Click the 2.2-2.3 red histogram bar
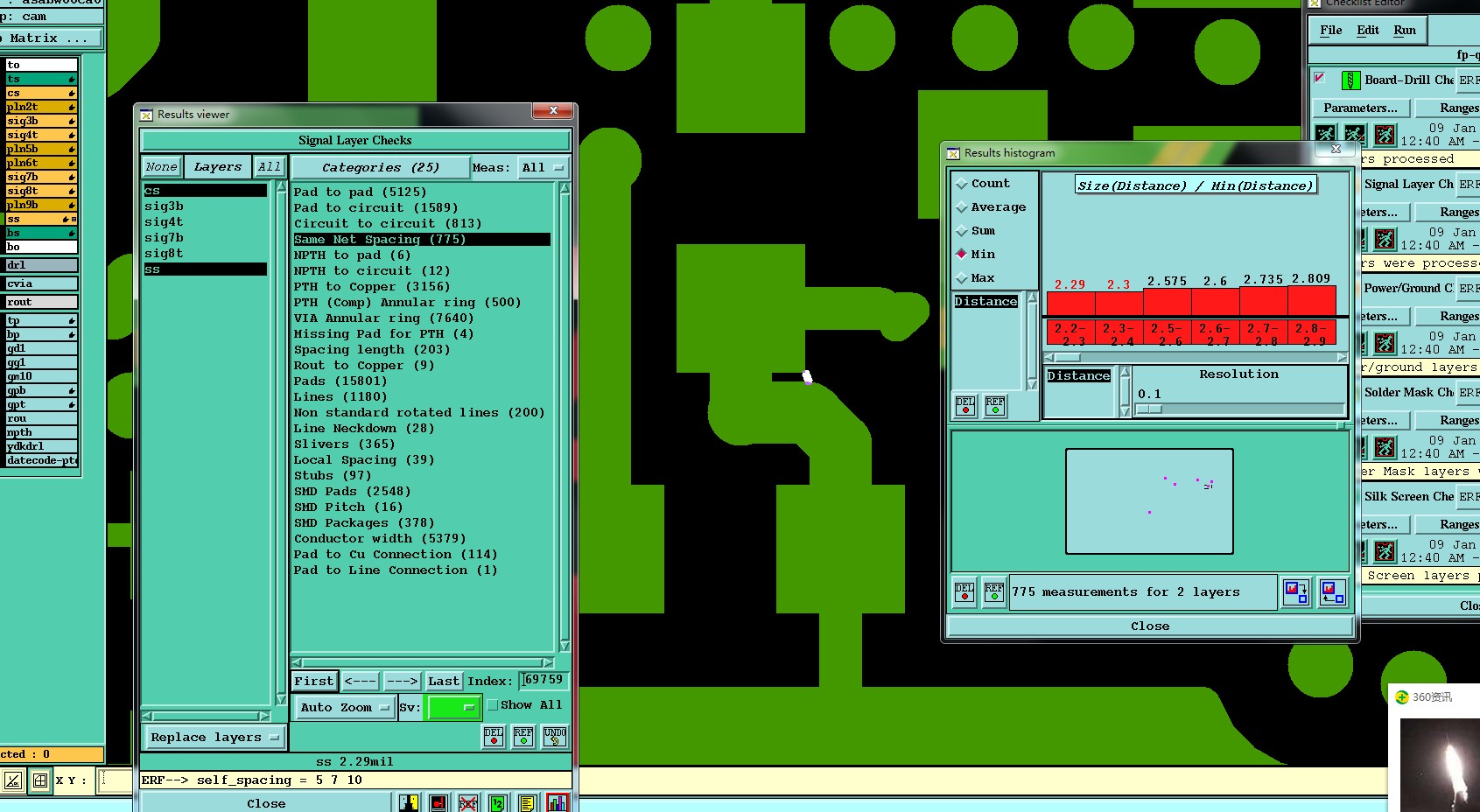Screen dimensions: 1480x812 1070,304
